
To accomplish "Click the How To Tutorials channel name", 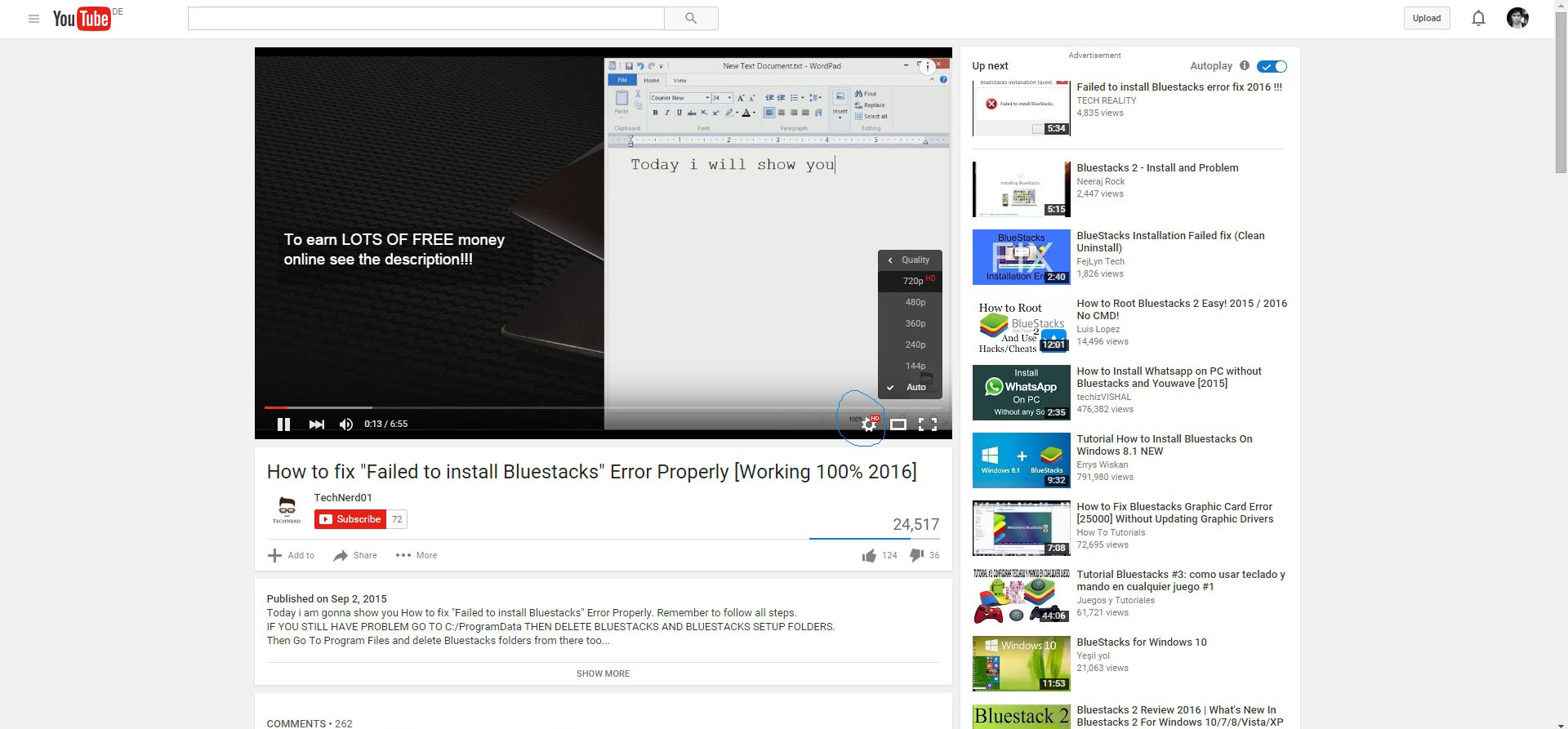I will pos(1111,532).
